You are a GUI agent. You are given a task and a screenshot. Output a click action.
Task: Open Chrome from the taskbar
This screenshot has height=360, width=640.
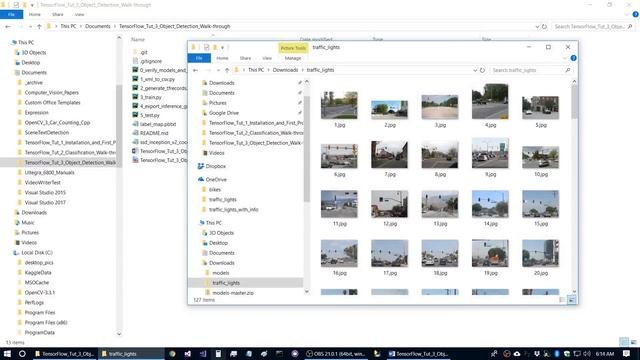[x=172, y=354]
